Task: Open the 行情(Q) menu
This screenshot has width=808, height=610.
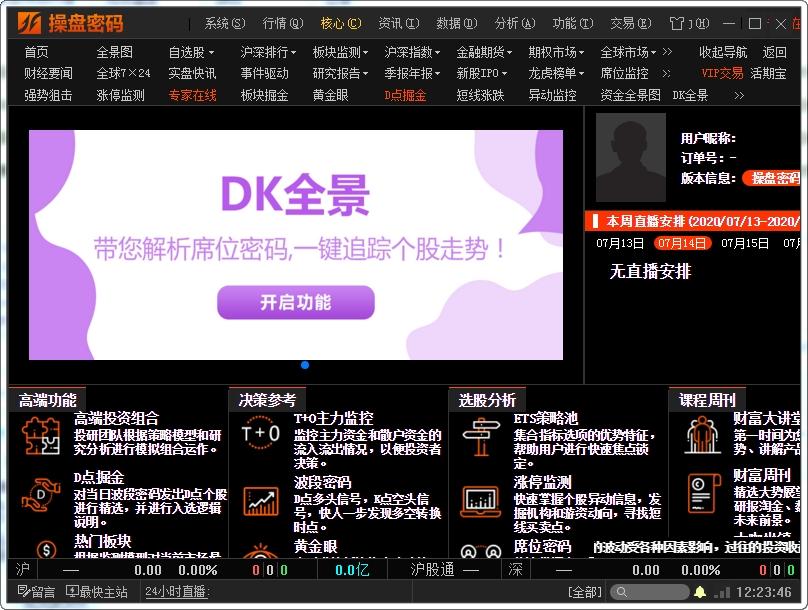Action: (282, 23)
